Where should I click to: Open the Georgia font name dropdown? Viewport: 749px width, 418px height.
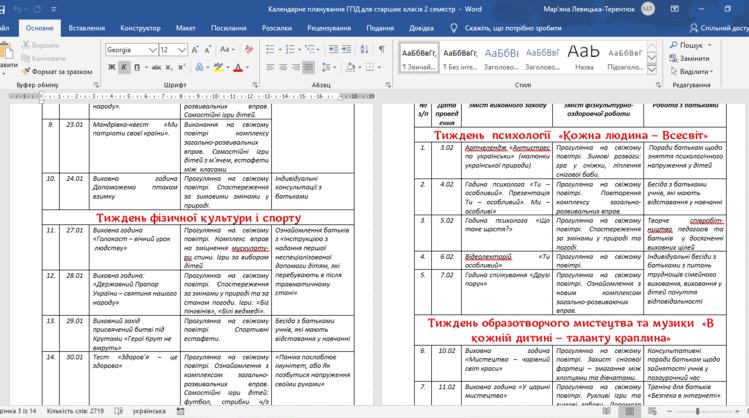152,50
